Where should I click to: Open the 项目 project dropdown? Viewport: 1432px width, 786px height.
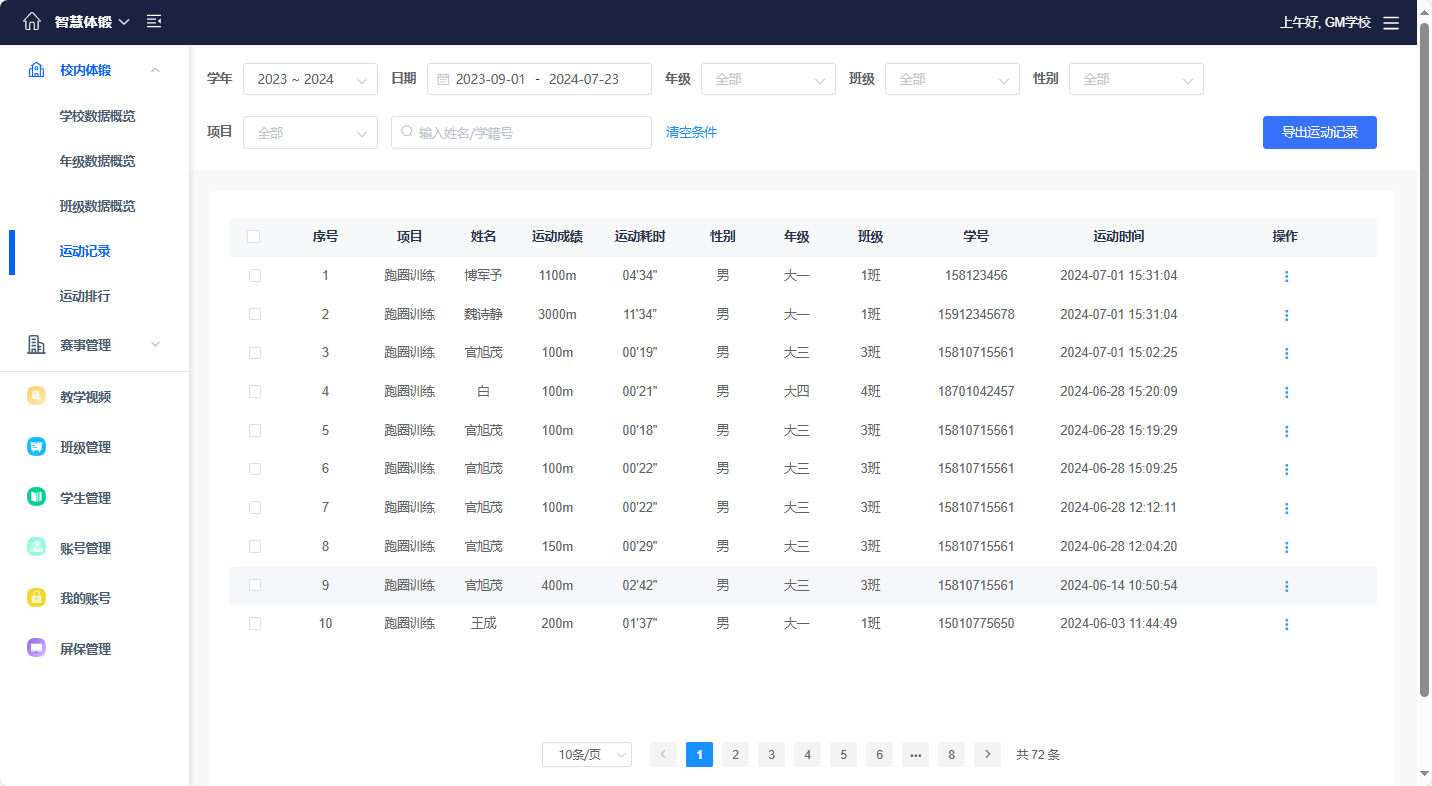[x=310, y=132]
